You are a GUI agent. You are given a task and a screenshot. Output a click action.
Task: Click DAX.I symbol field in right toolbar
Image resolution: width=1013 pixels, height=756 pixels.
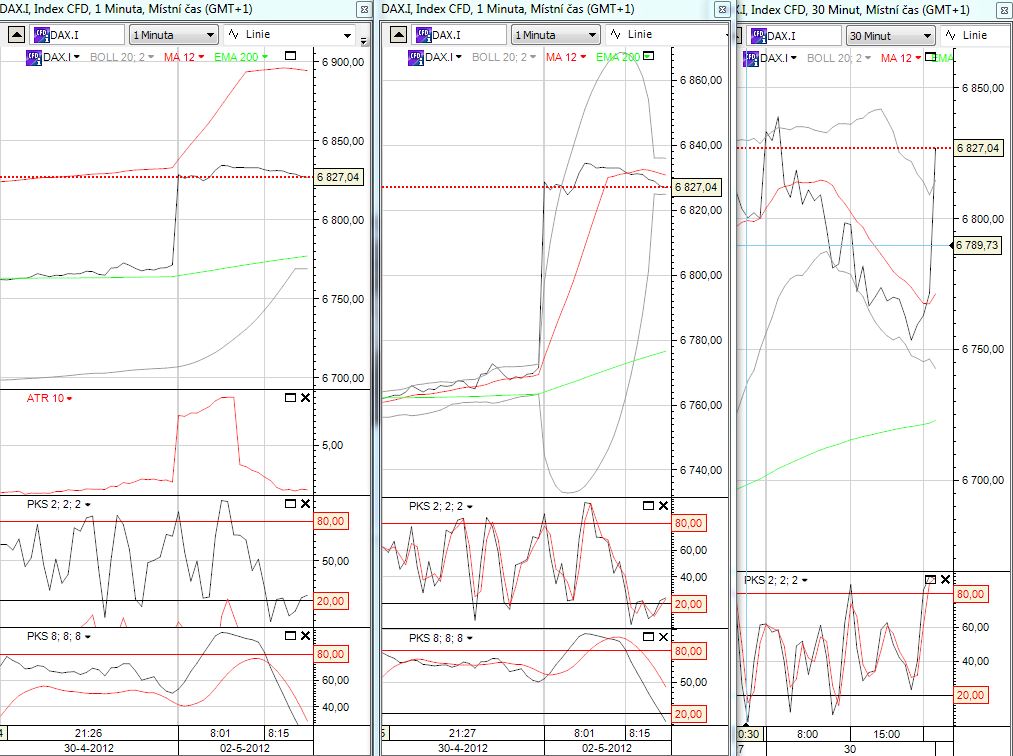[x=794, y=36]
